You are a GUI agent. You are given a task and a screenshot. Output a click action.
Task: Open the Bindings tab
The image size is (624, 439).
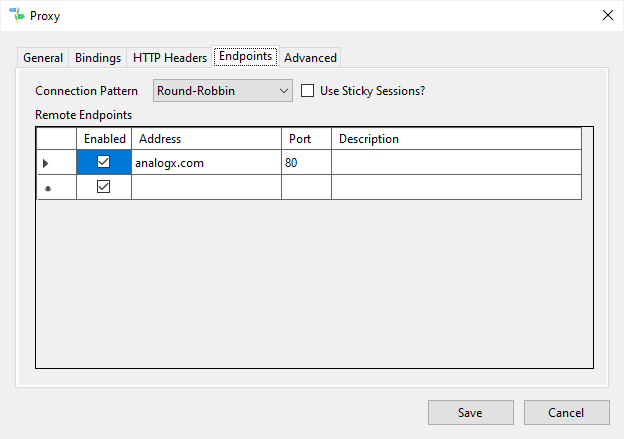point(98,58)
